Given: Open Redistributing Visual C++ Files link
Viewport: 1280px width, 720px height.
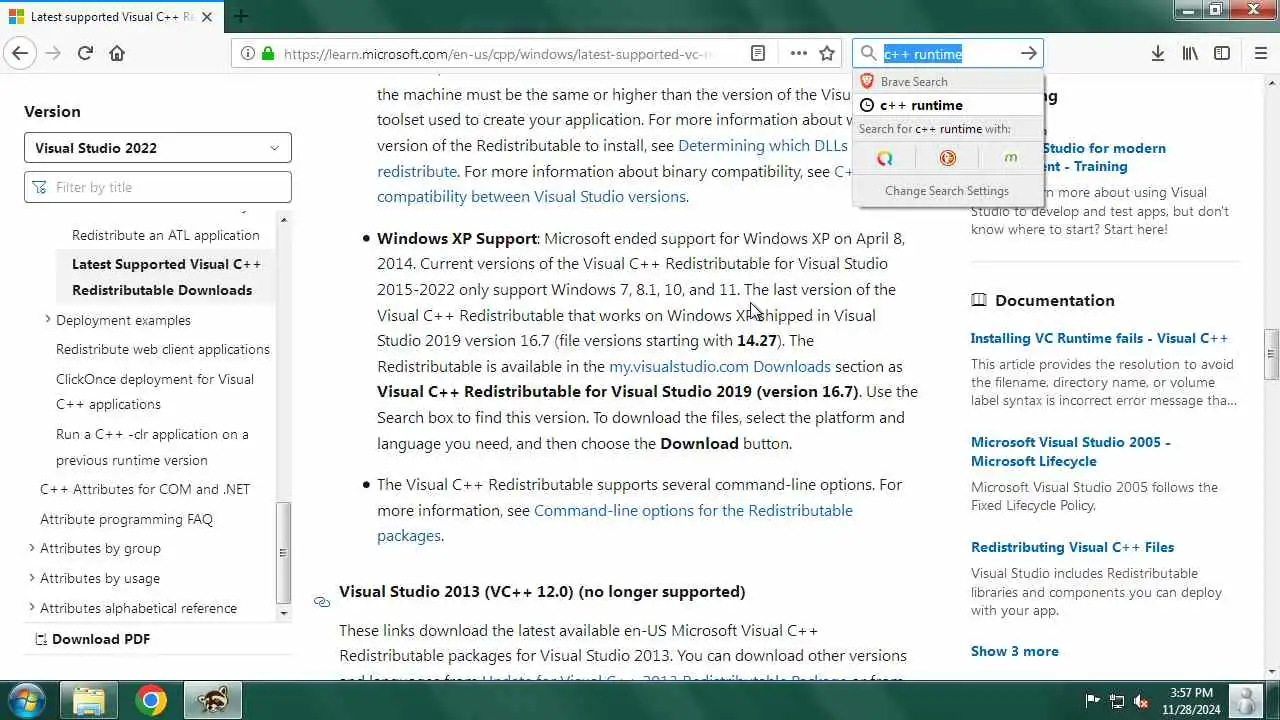Looking at the screenshot, I should pos(1072,547).
